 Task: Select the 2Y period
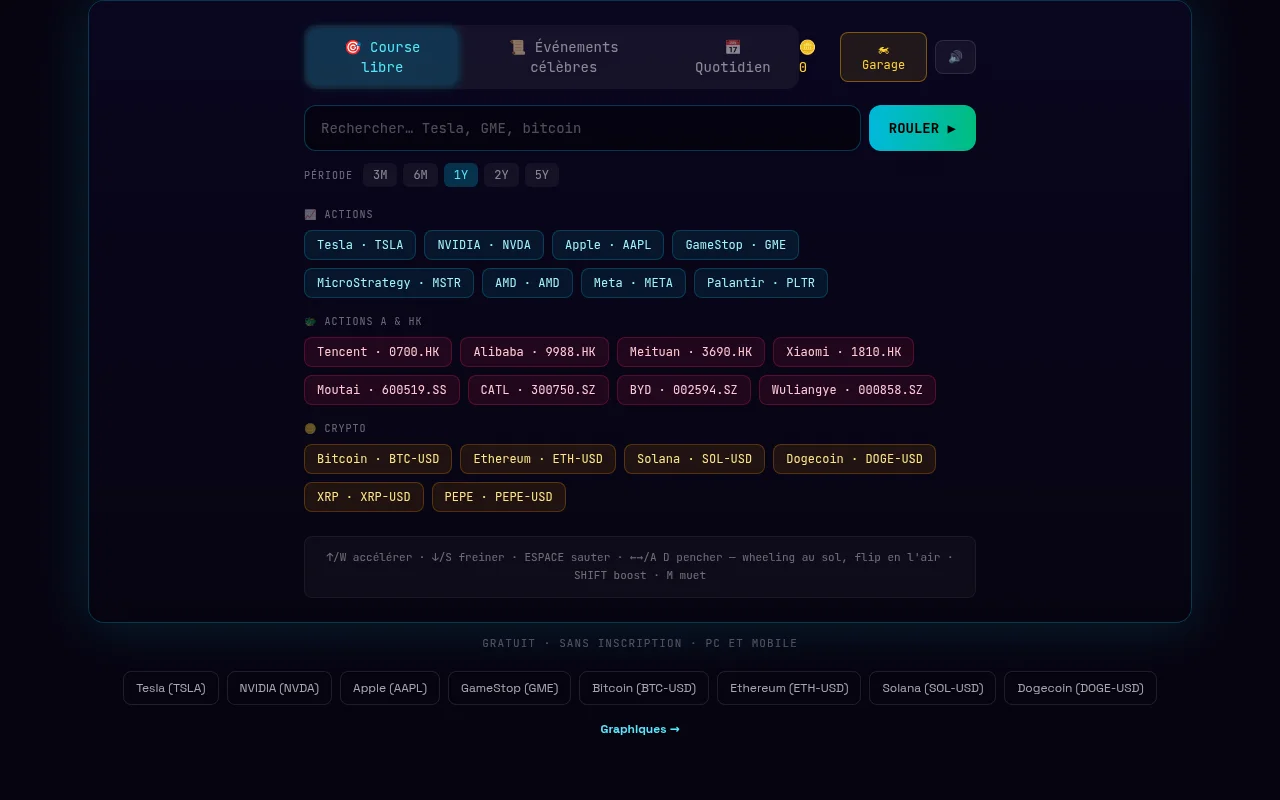point(501,175)
